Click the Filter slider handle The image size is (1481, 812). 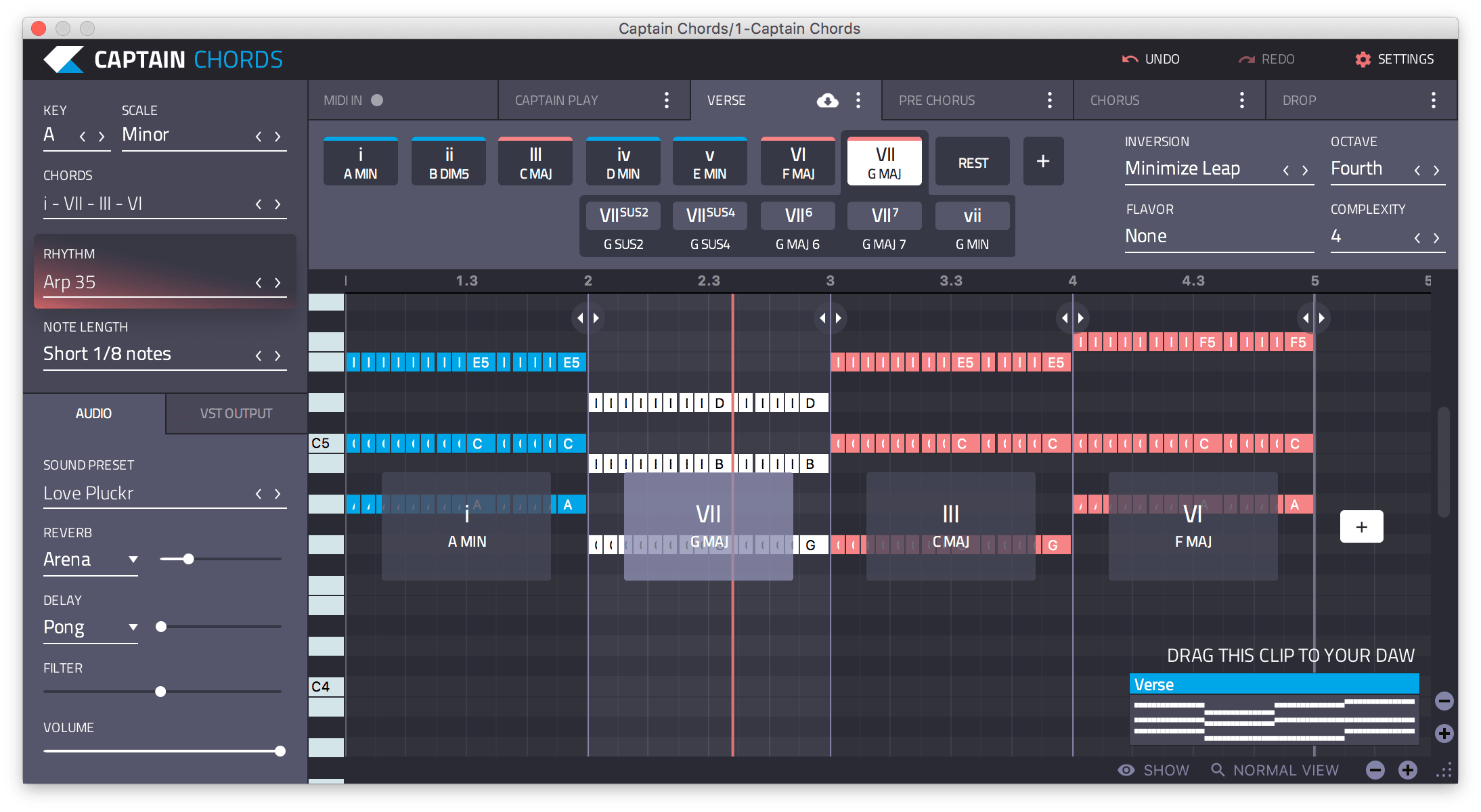click(x=160, y=692)
